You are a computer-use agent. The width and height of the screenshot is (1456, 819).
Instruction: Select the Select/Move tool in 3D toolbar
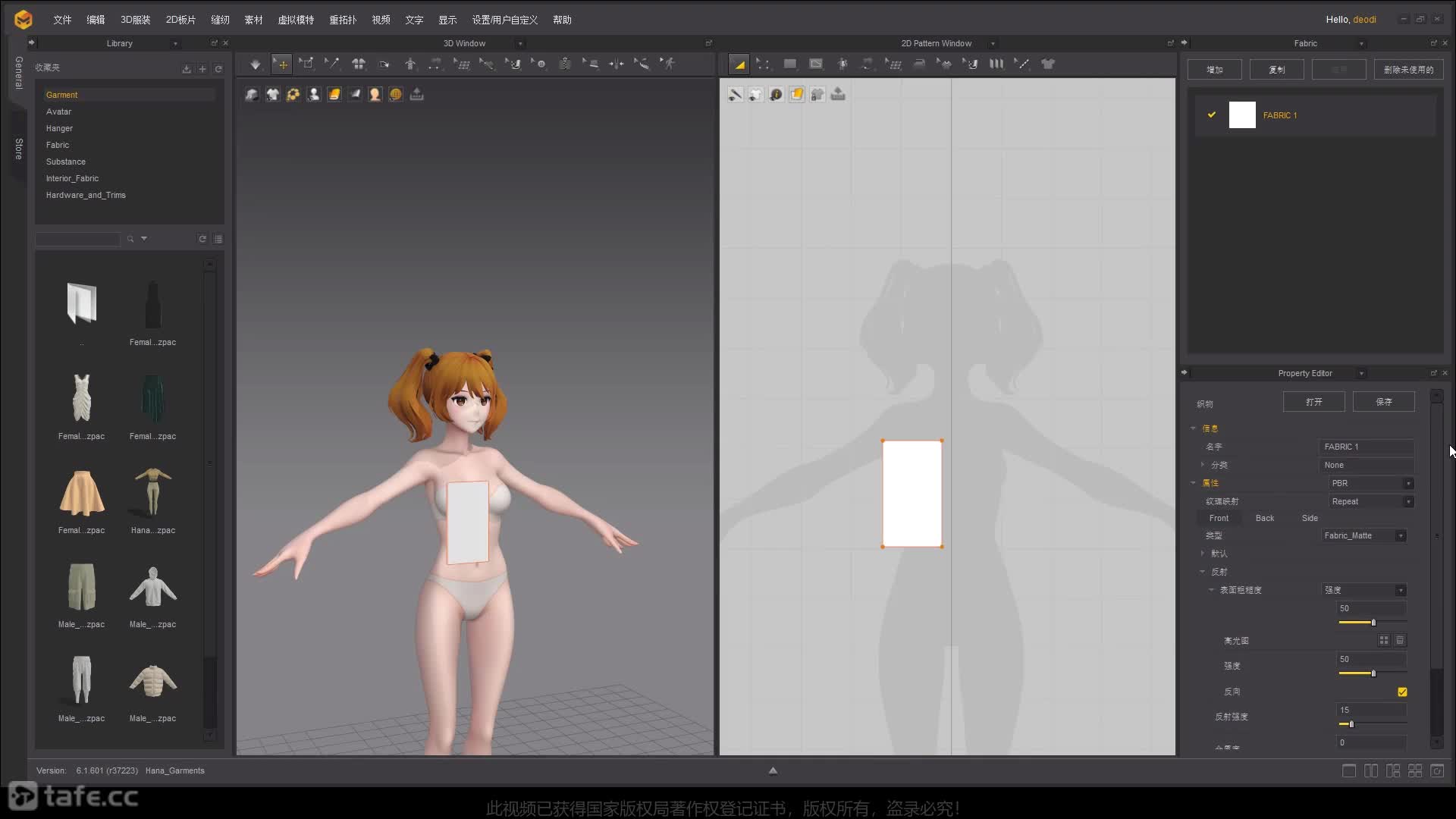pyautogui.click(x=281, y=64)
